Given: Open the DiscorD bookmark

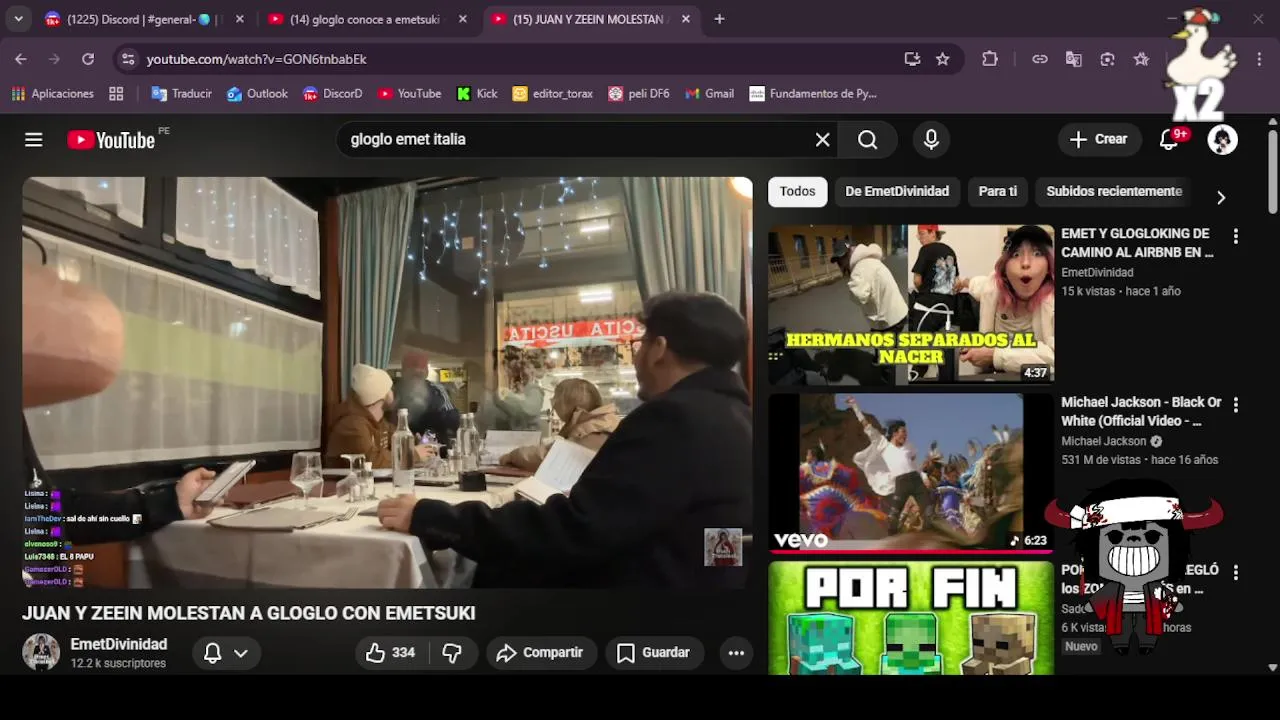Looking at the screenshot, I should [x=332, y=94].
